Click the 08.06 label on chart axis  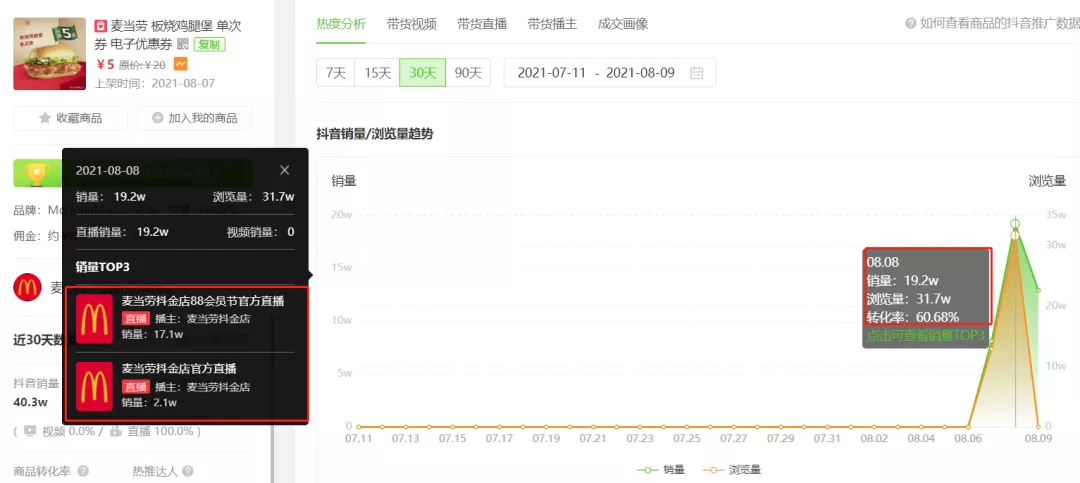[968, 438]
